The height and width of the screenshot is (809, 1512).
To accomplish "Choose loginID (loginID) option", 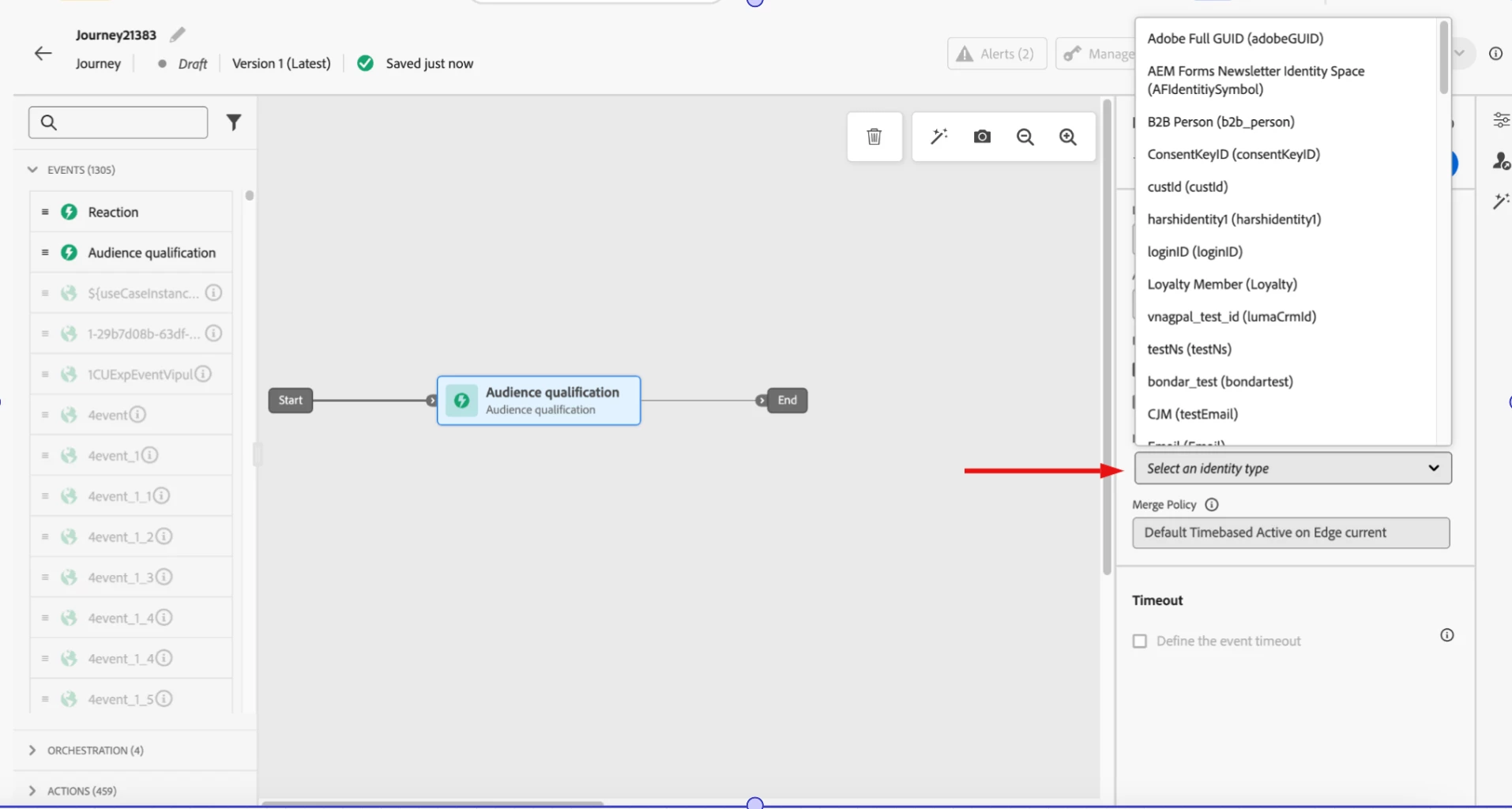I will (x=1194, y=251).
